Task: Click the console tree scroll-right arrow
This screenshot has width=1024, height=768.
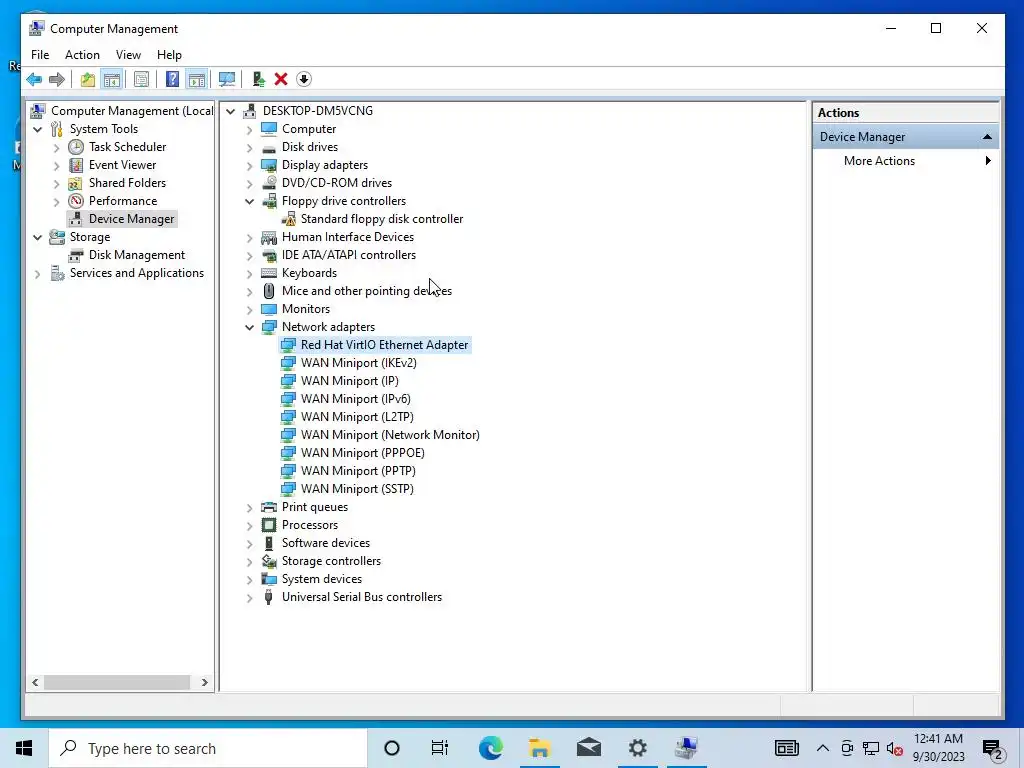Action: tap(204, 682)
